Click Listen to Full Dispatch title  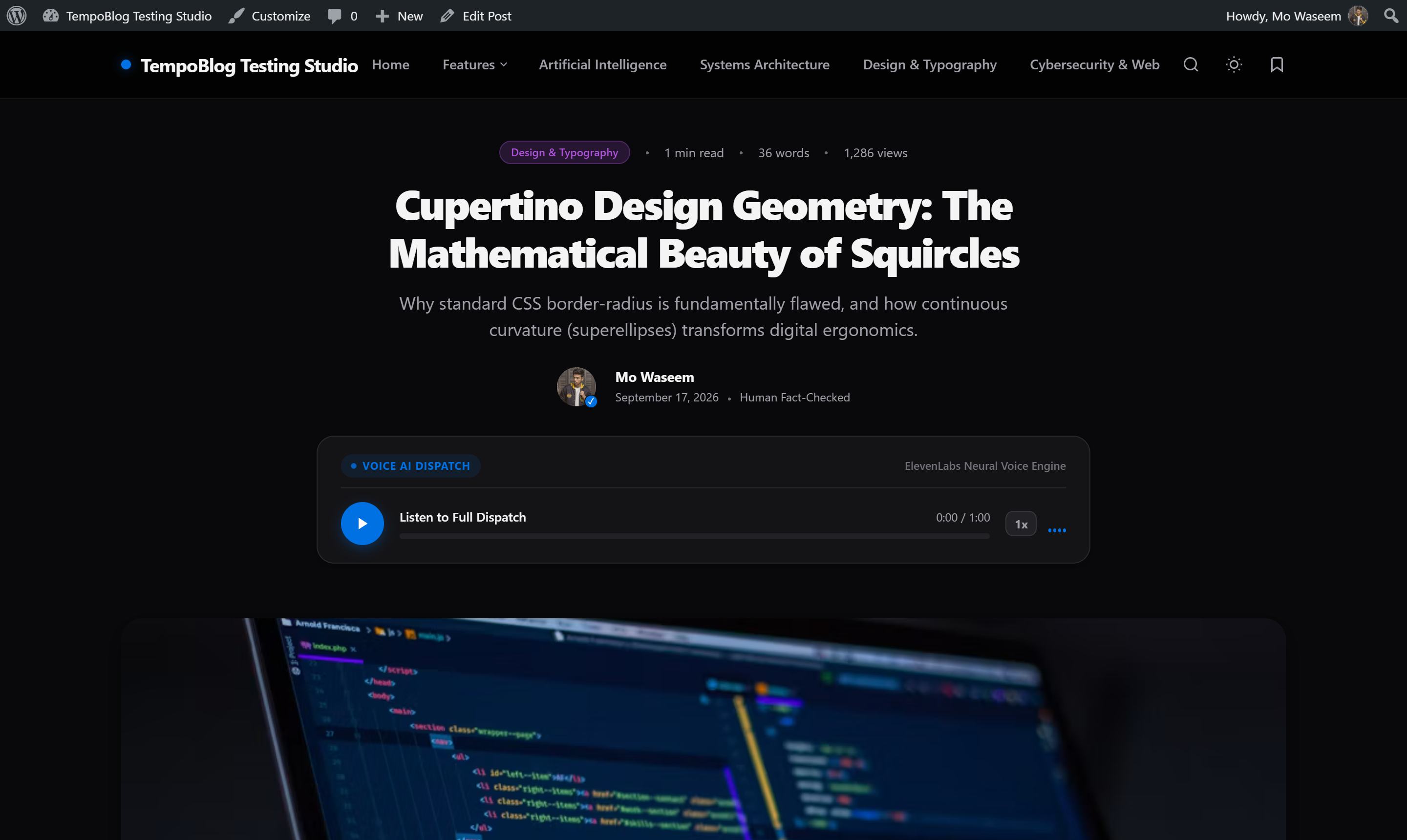(463, 517)
